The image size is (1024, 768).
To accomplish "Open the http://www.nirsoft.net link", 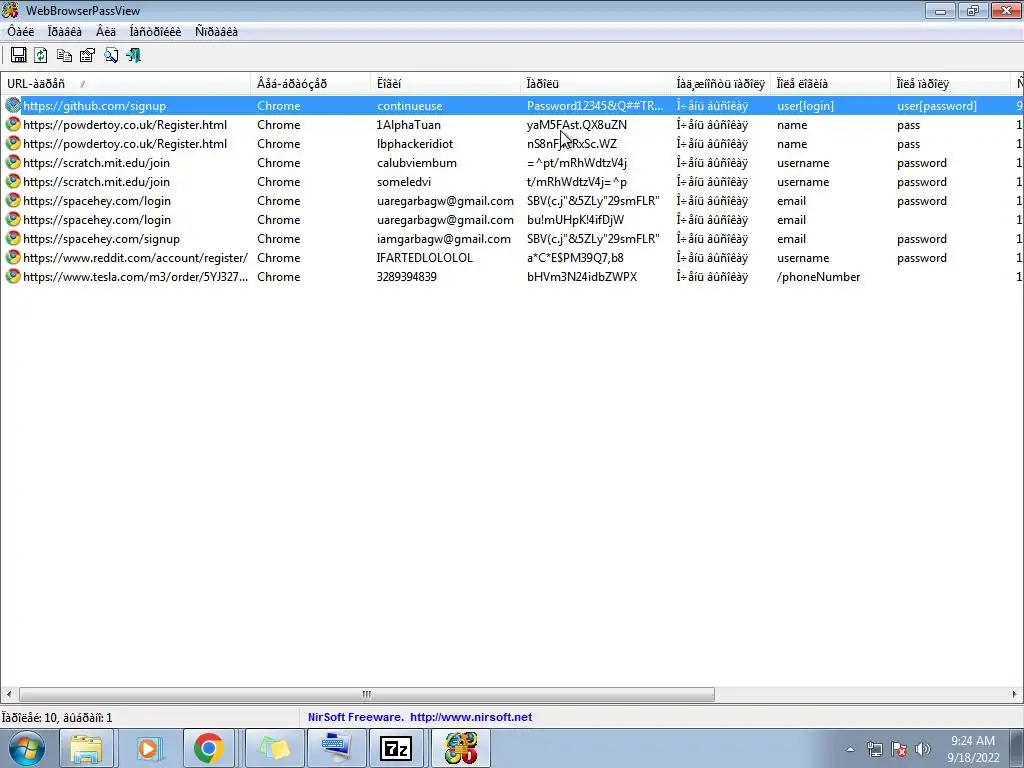I will pos(471,717).
